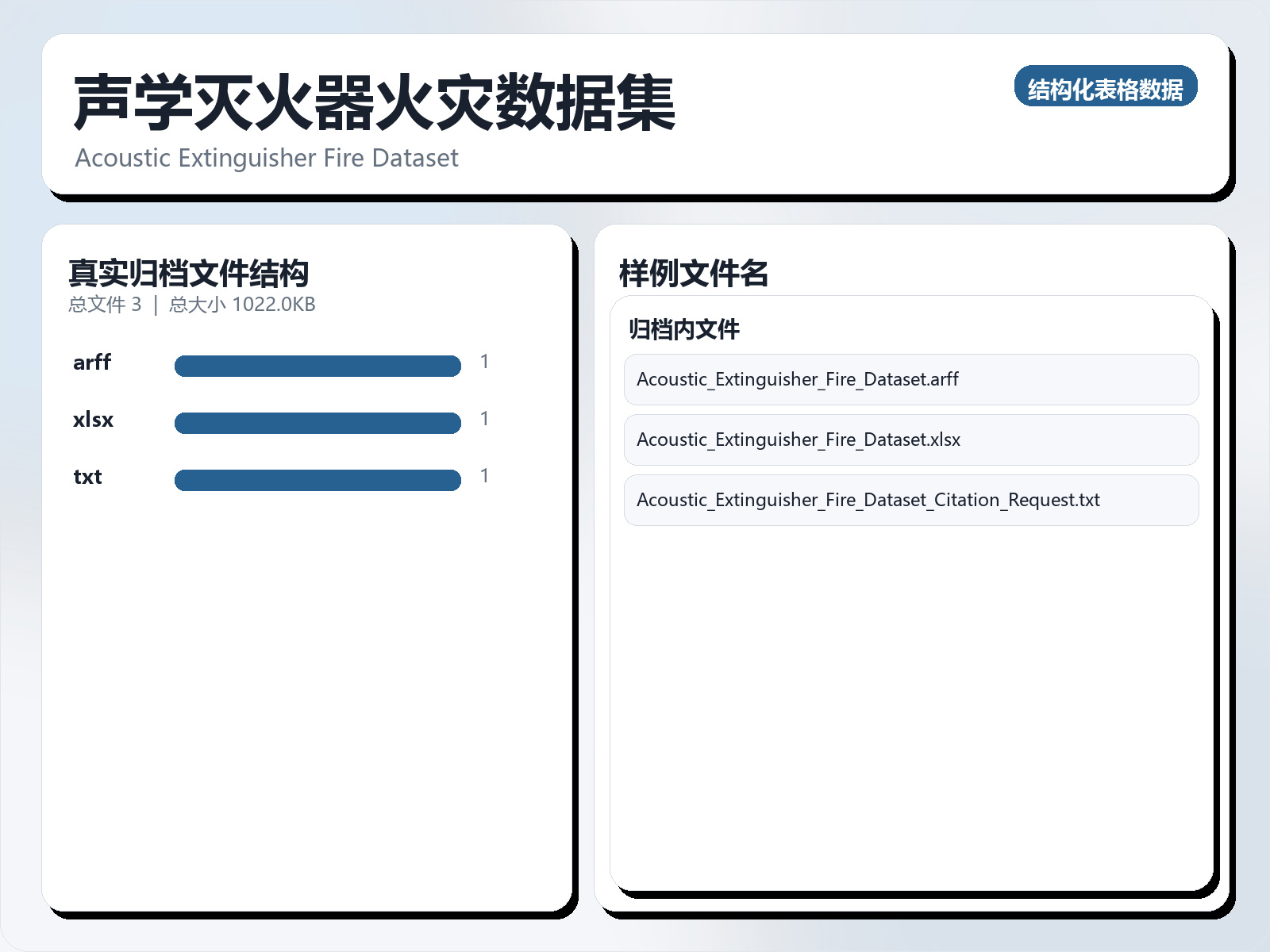Select the xlsx label in the chart
Viewport: 1270px width, 952px height.
point(94,420)
